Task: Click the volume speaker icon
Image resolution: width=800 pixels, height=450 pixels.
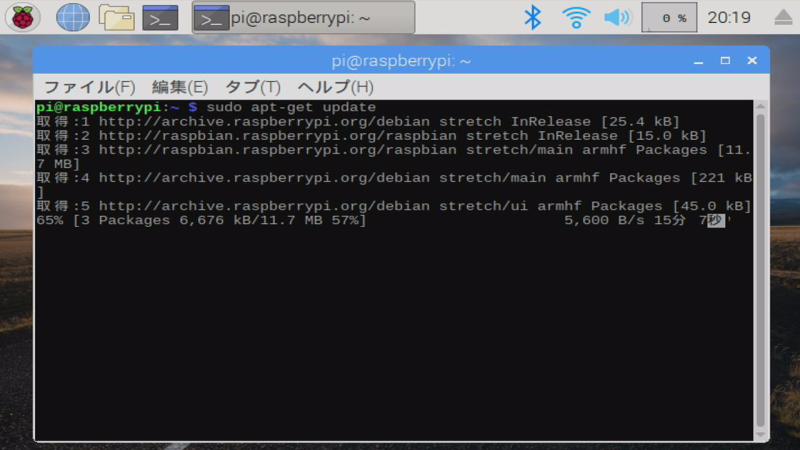Action: [617, 17]
